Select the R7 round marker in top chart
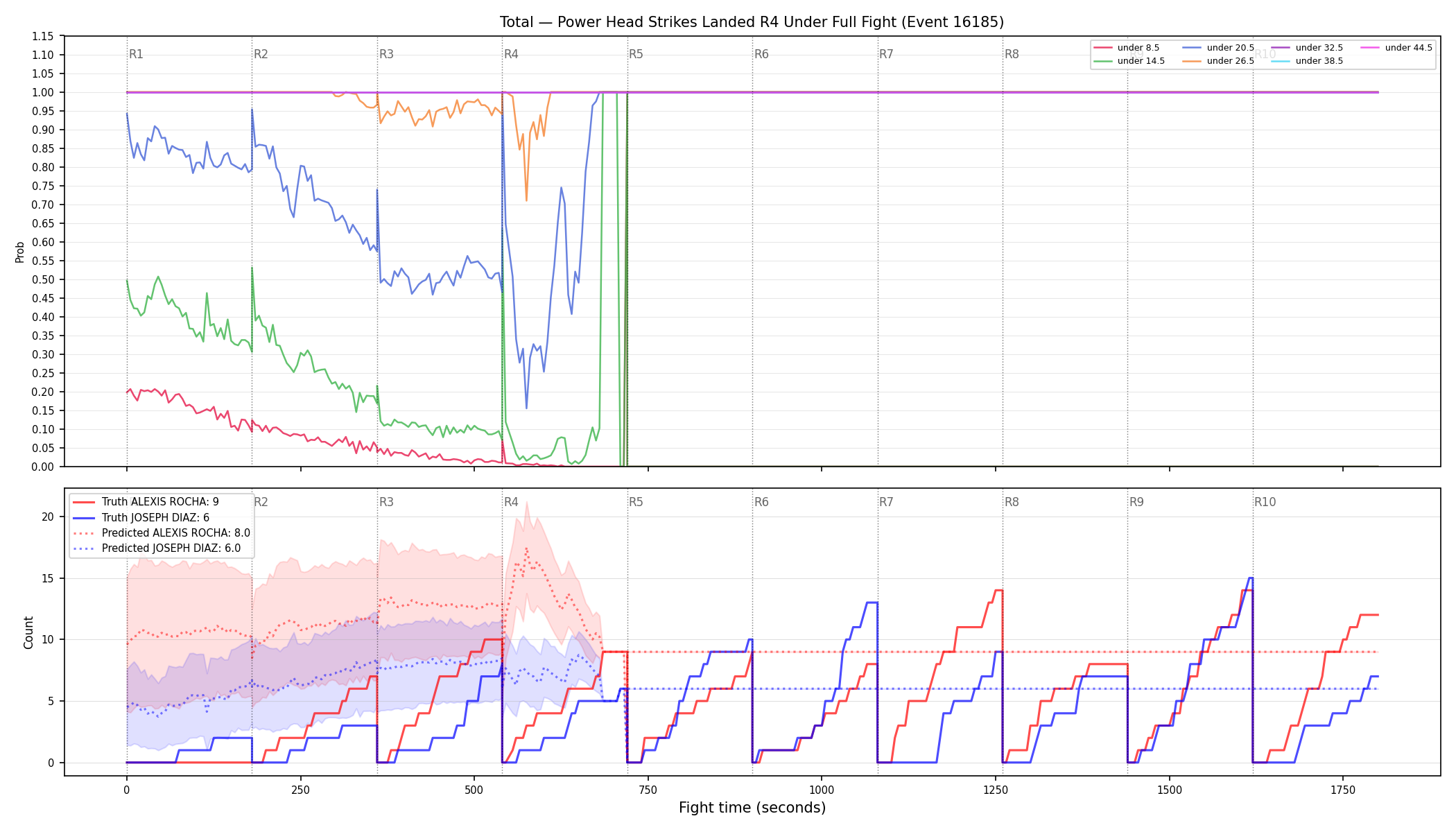 (886, 54)
